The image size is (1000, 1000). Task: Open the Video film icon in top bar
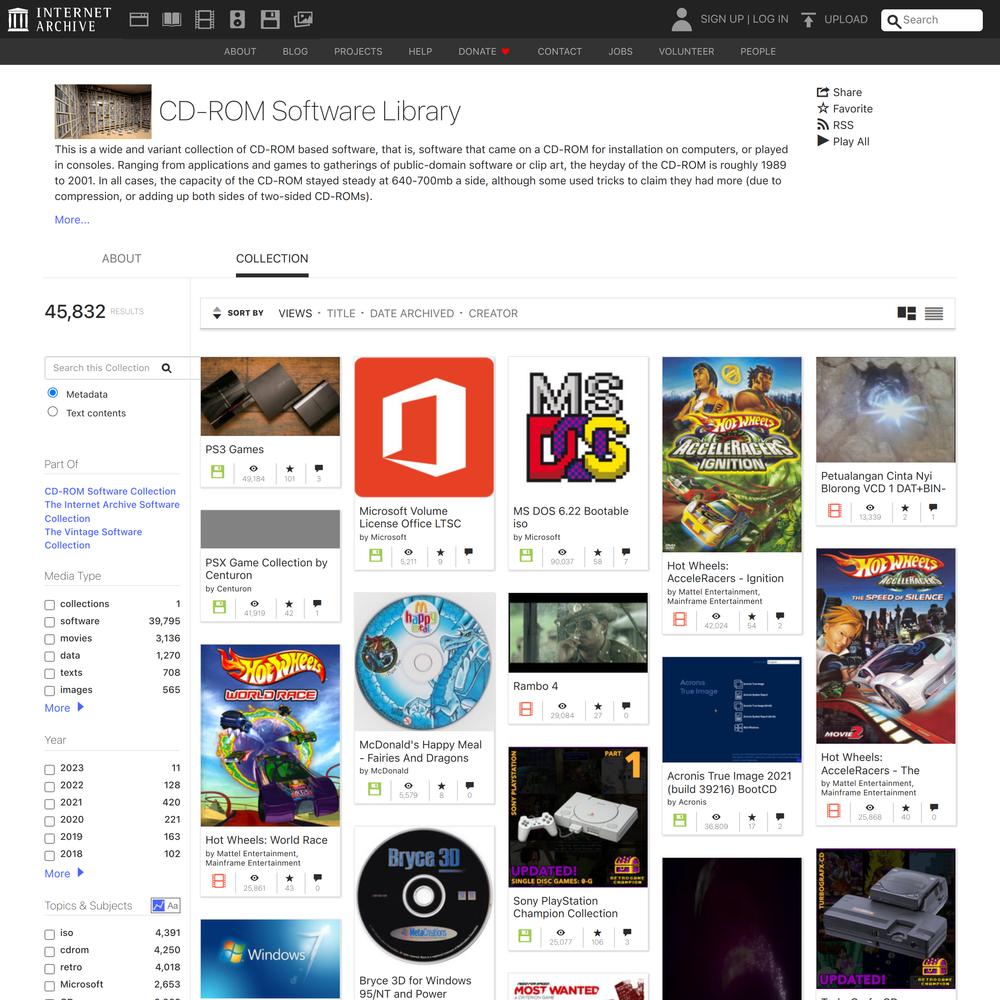[204, 19]
